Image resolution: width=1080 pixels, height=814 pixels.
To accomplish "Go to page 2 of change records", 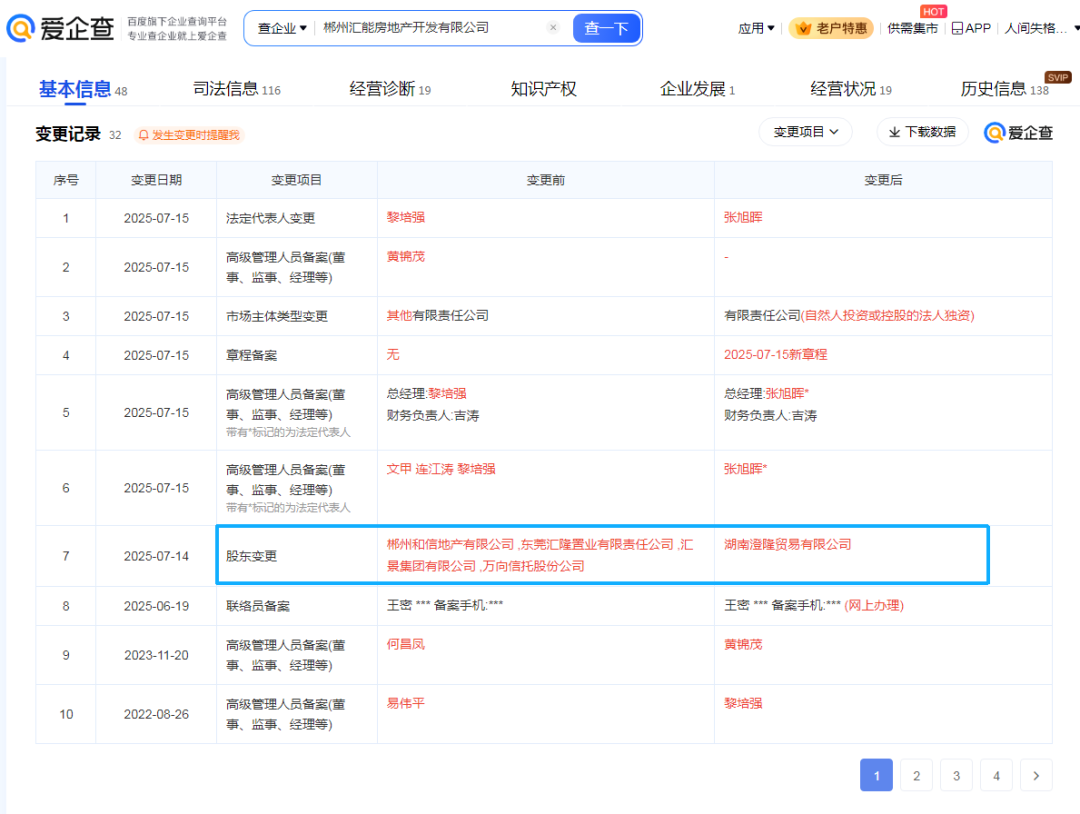I will (x=916, y=775).
